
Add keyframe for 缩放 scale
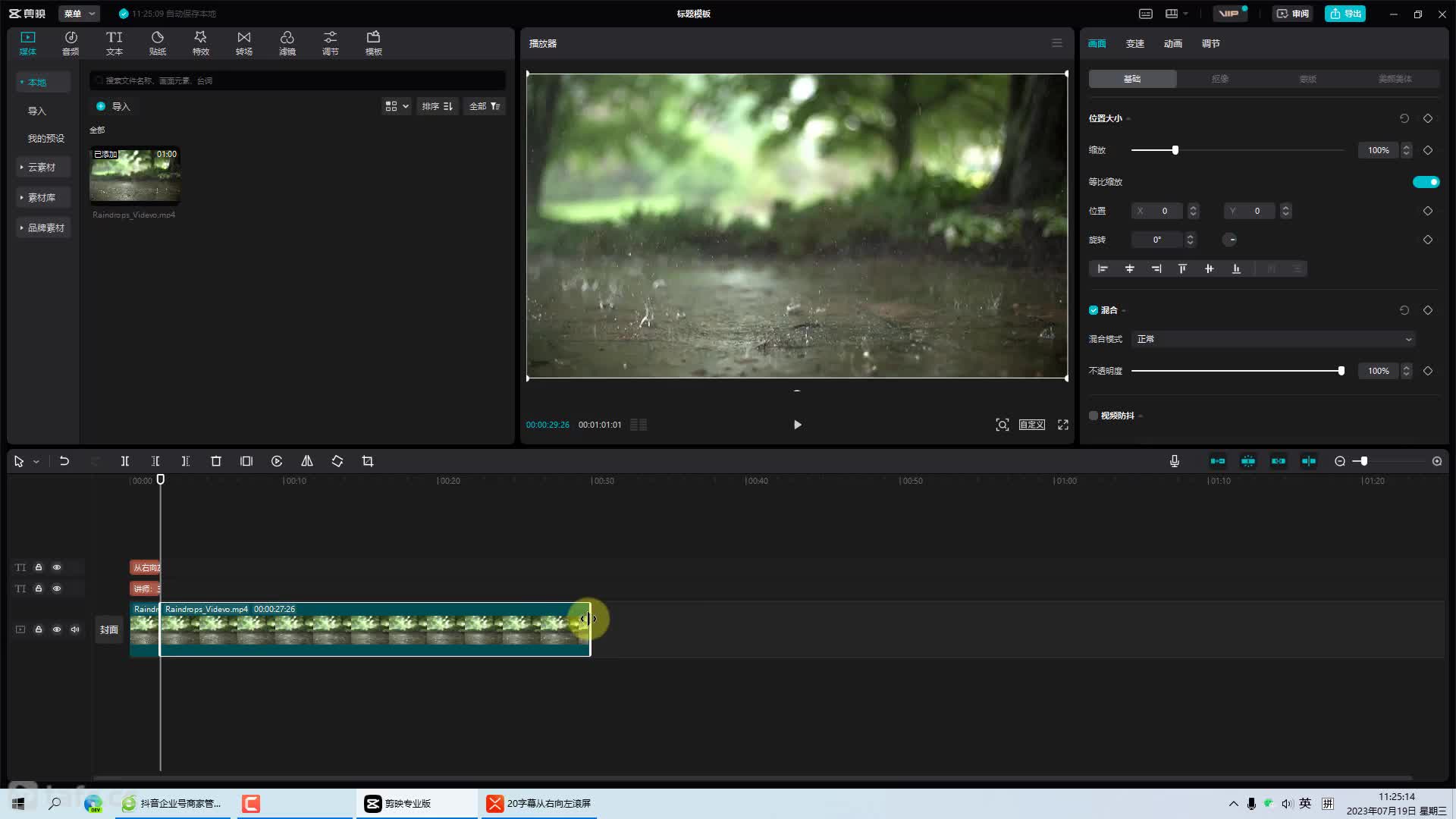point(1428,150)
